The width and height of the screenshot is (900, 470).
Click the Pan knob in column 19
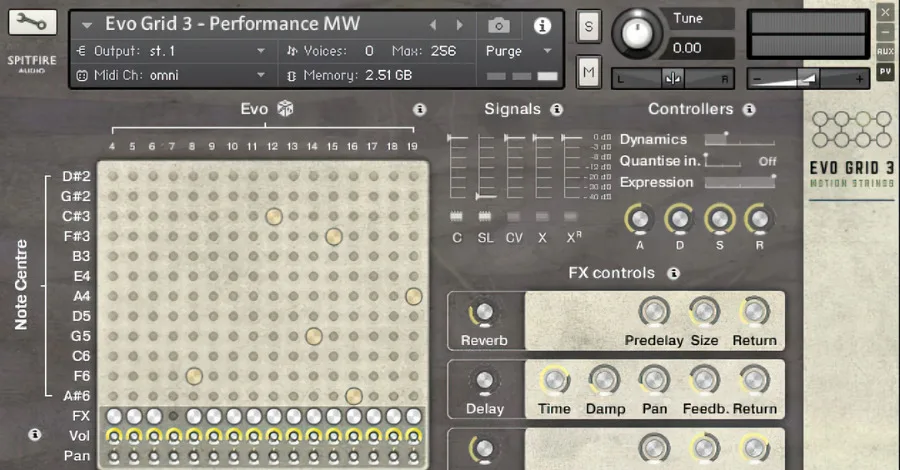coord(413,457)
